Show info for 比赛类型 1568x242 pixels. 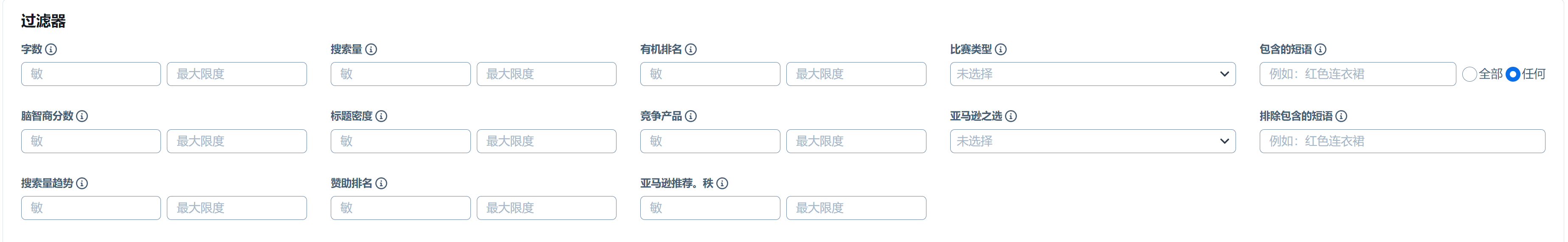point(1001,49)
